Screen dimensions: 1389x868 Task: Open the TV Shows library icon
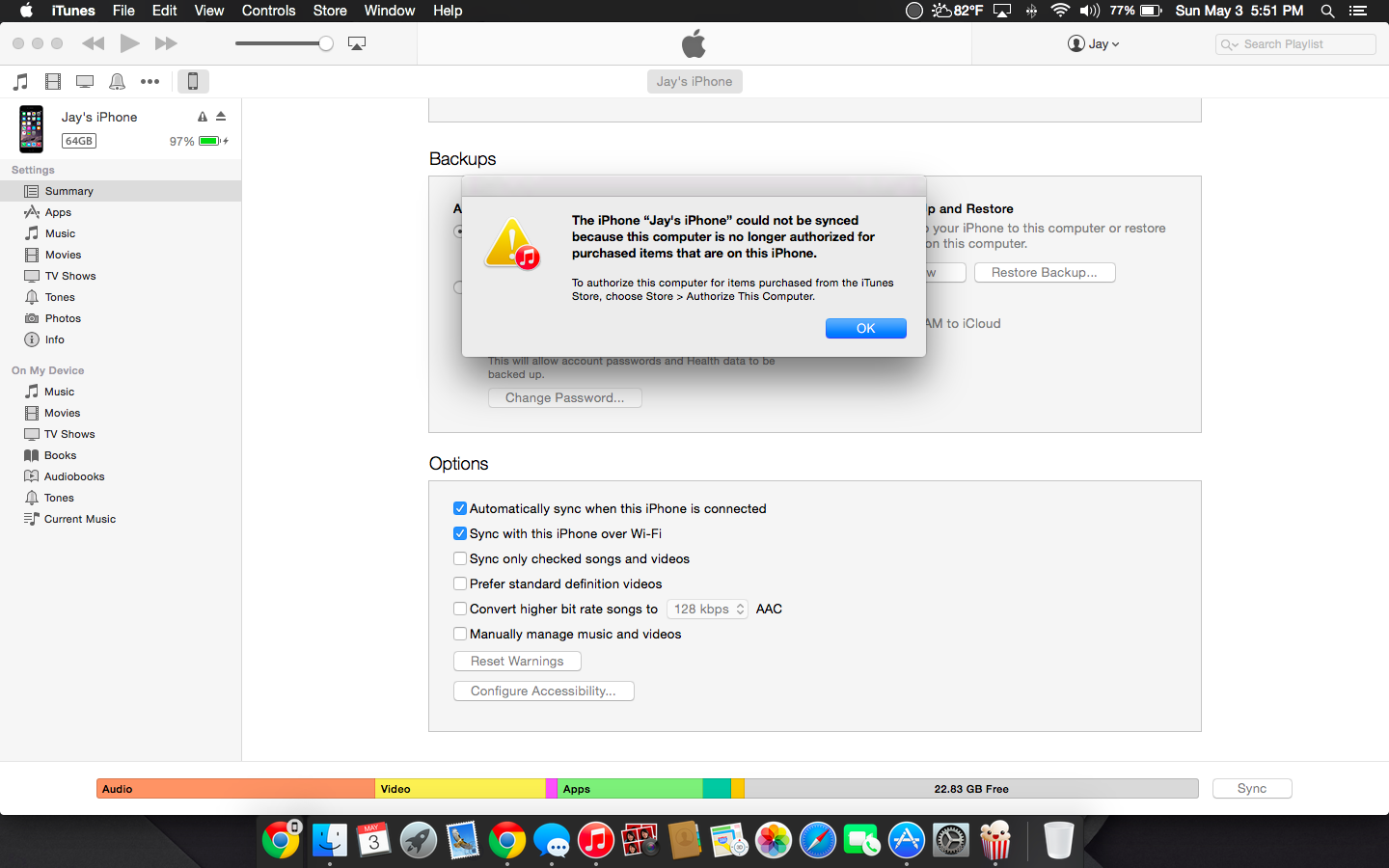tap(85, 82)
